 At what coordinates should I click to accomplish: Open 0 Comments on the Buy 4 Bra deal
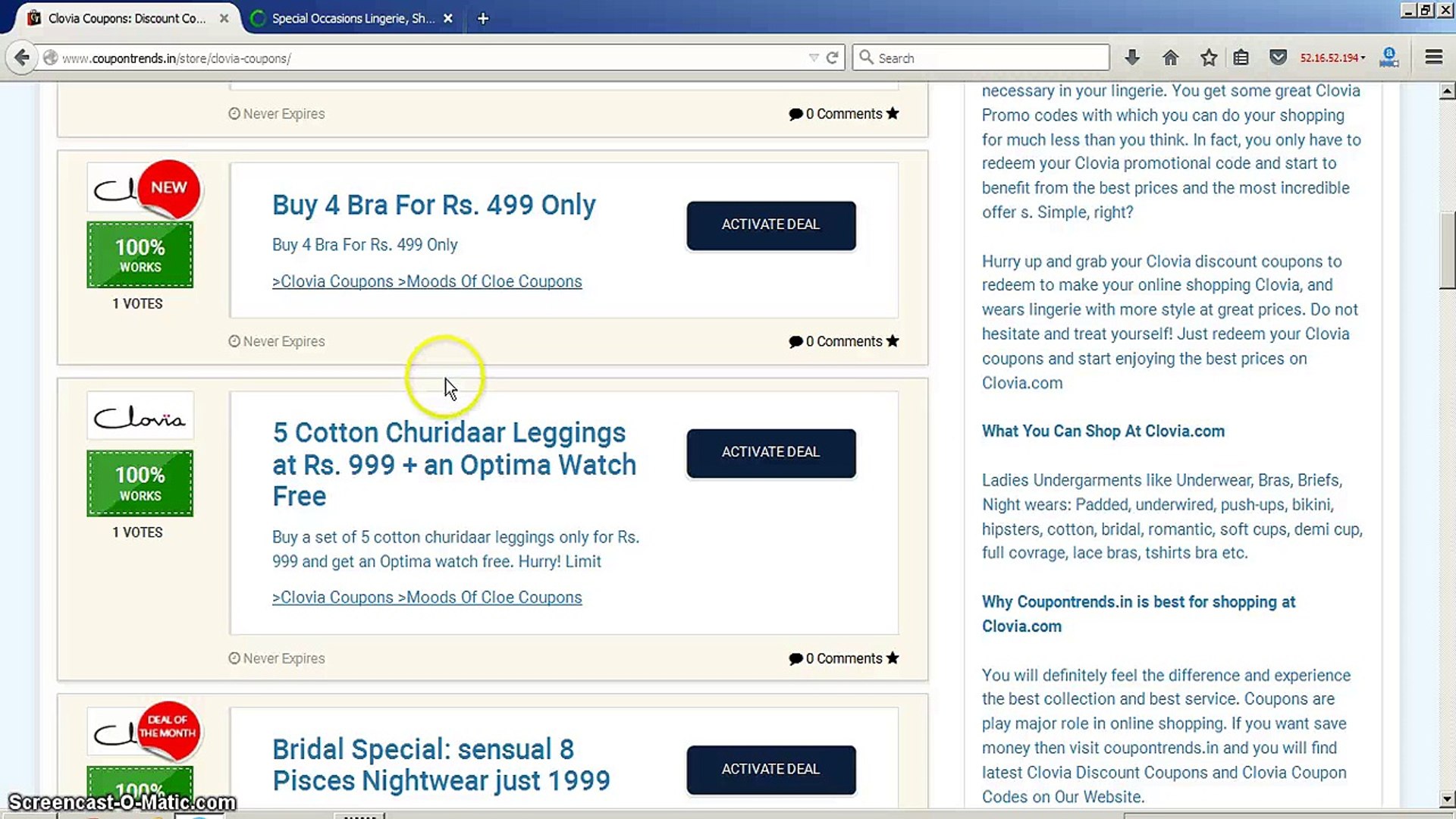click(x=835, y=341)
